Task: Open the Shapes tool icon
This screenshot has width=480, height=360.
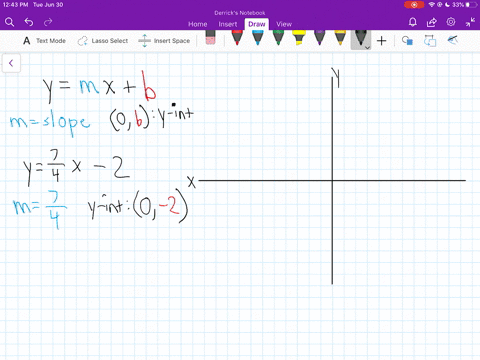Action: coord(407,41)
